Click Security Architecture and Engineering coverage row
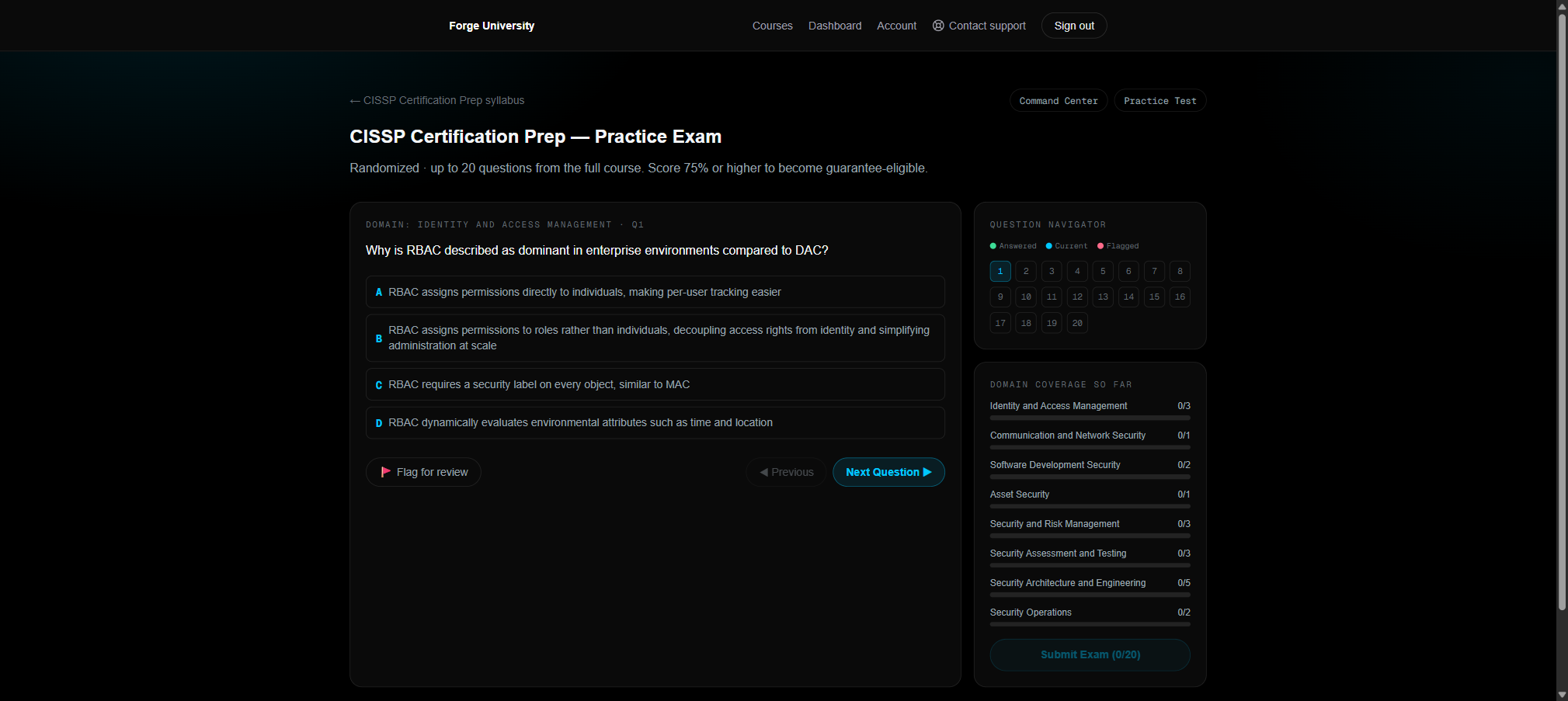This screenshot has width=1568, height=701. coord(1090,587)
